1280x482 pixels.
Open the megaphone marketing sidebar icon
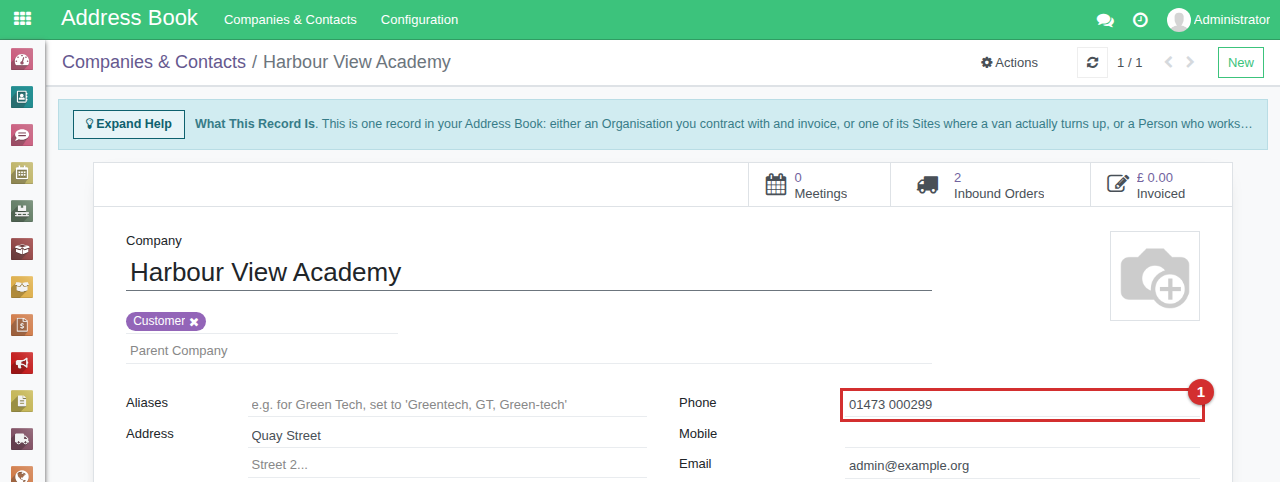coord(22,363)
